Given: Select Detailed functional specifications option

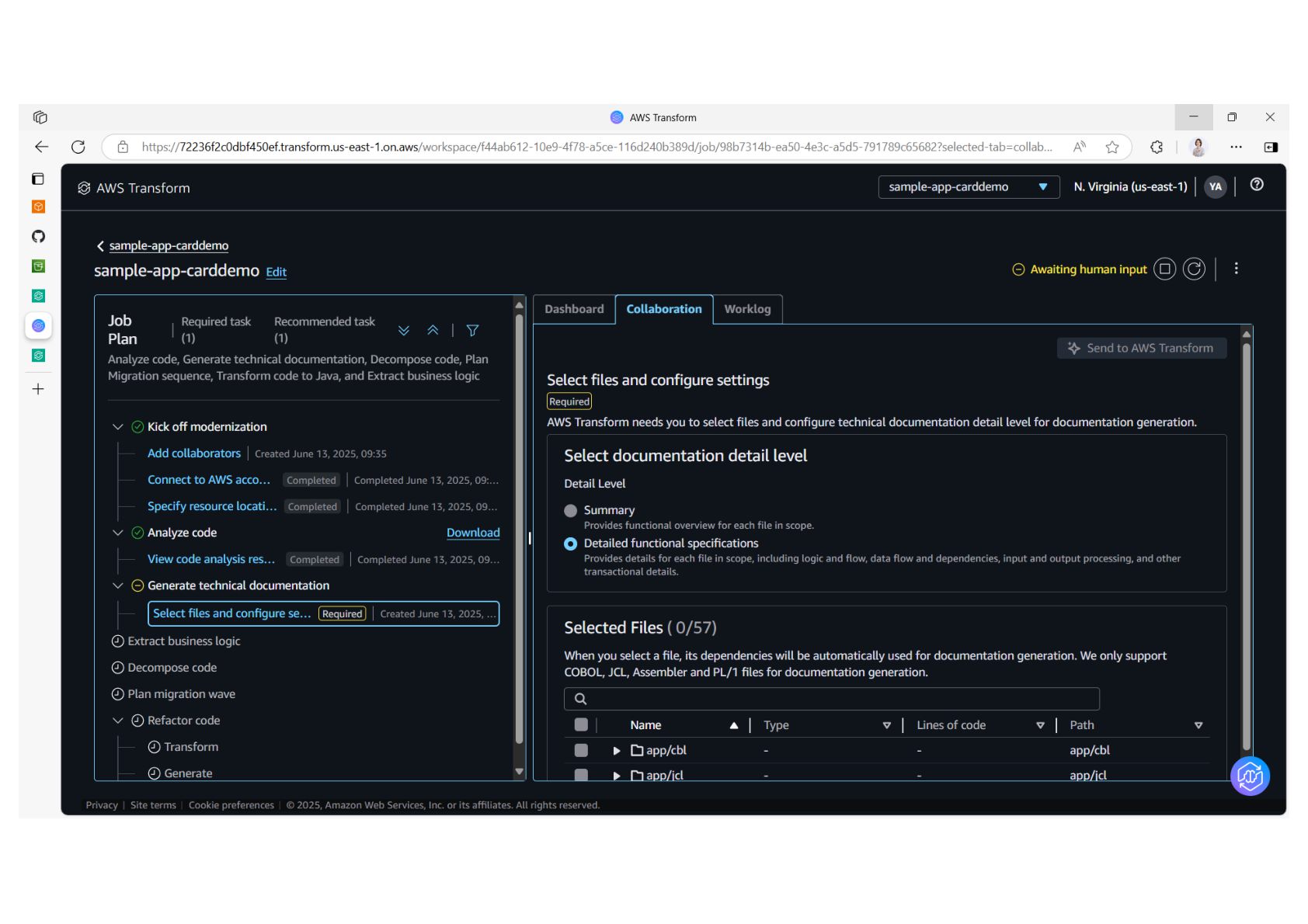Looking at the screenshot, I should [x=571, y=544].
